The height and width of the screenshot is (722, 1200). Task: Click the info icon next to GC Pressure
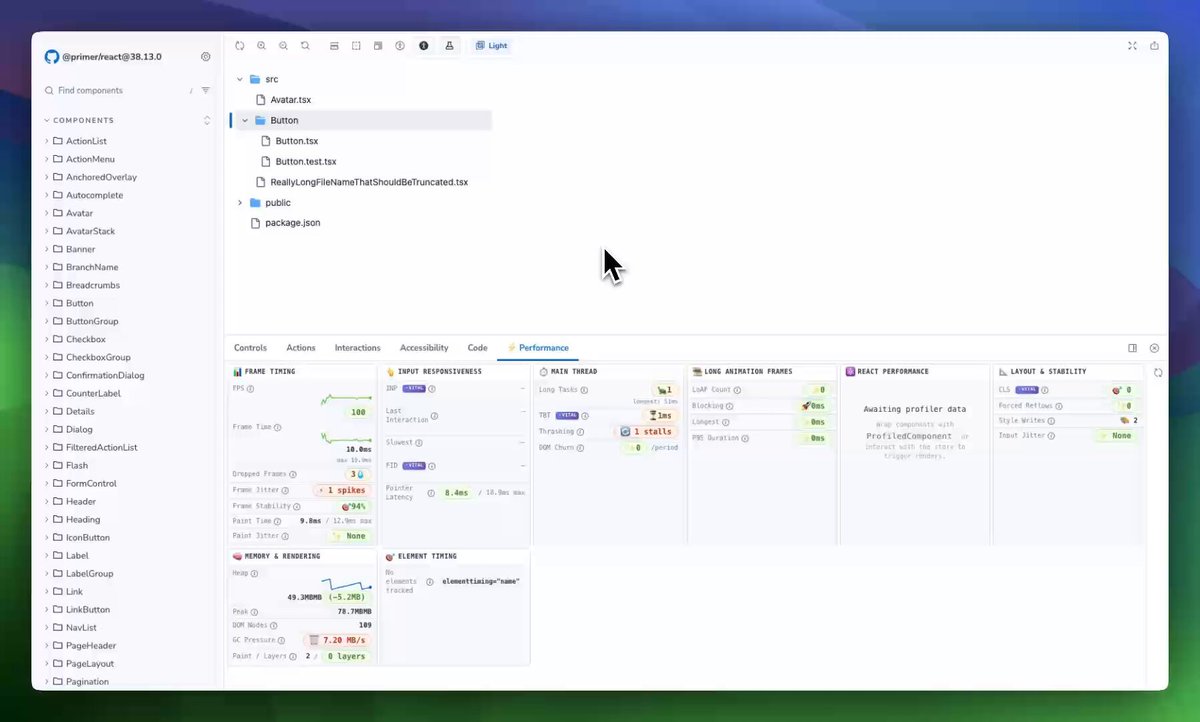click(282, 640)
